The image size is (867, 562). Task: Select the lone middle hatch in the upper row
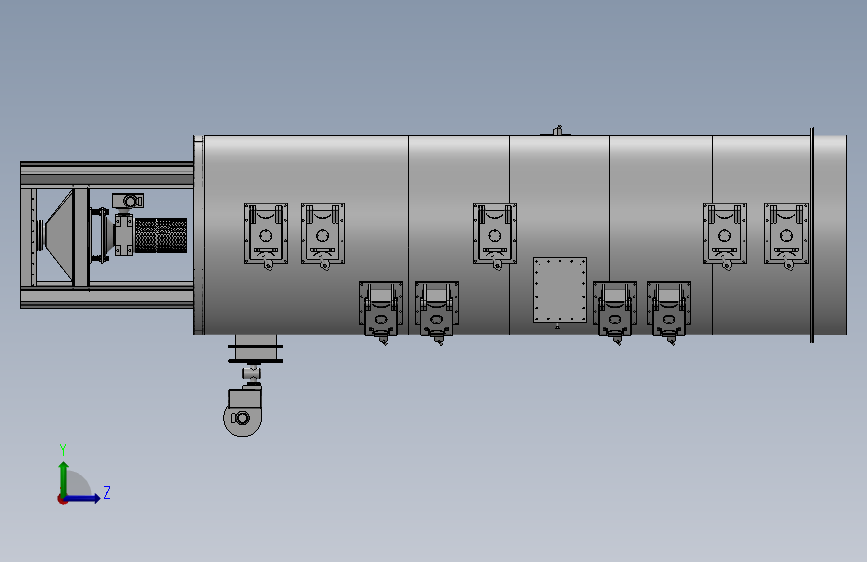[x=495, y=235]
